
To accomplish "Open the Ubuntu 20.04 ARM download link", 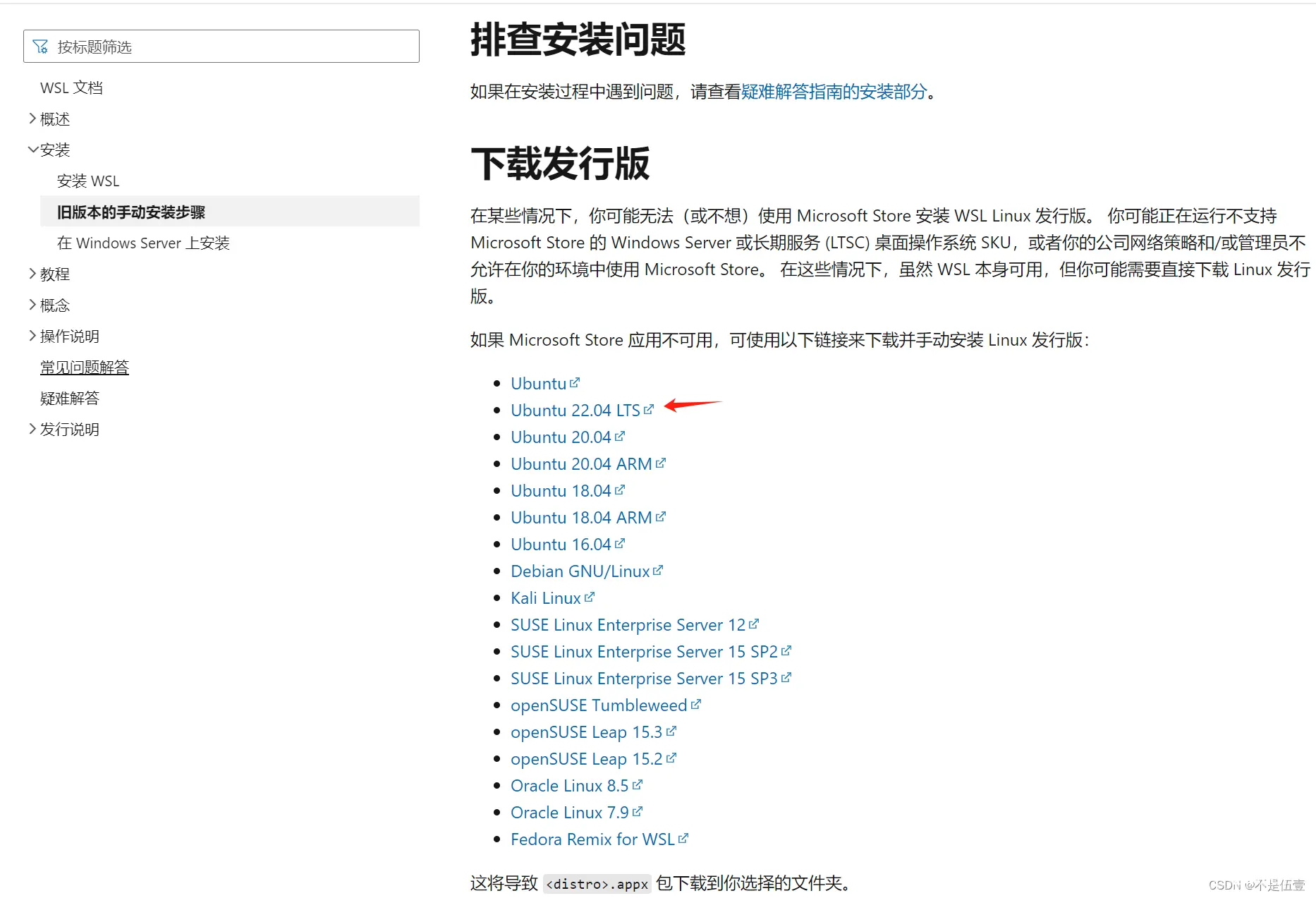I will [581, 463].
